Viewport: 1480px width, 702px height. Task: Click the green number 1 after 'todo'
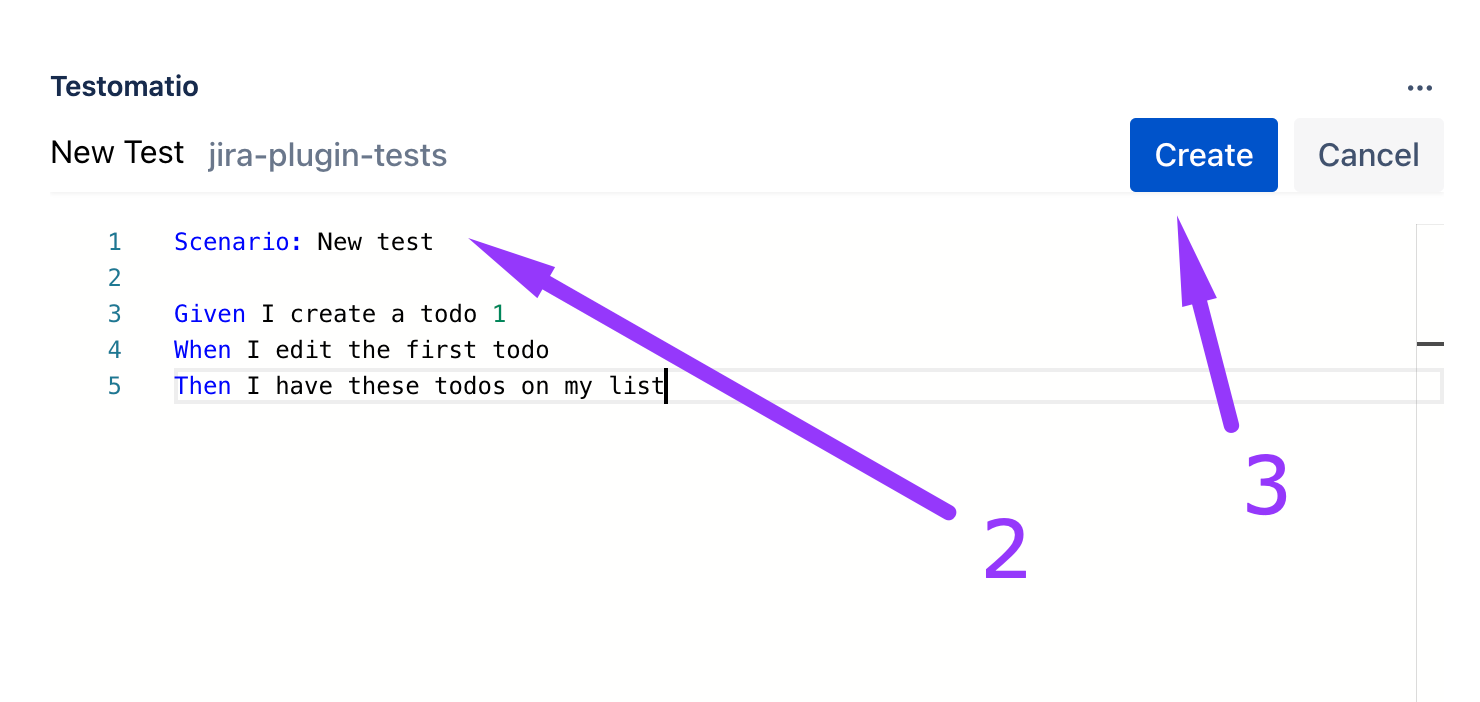[x=499, y=314]
